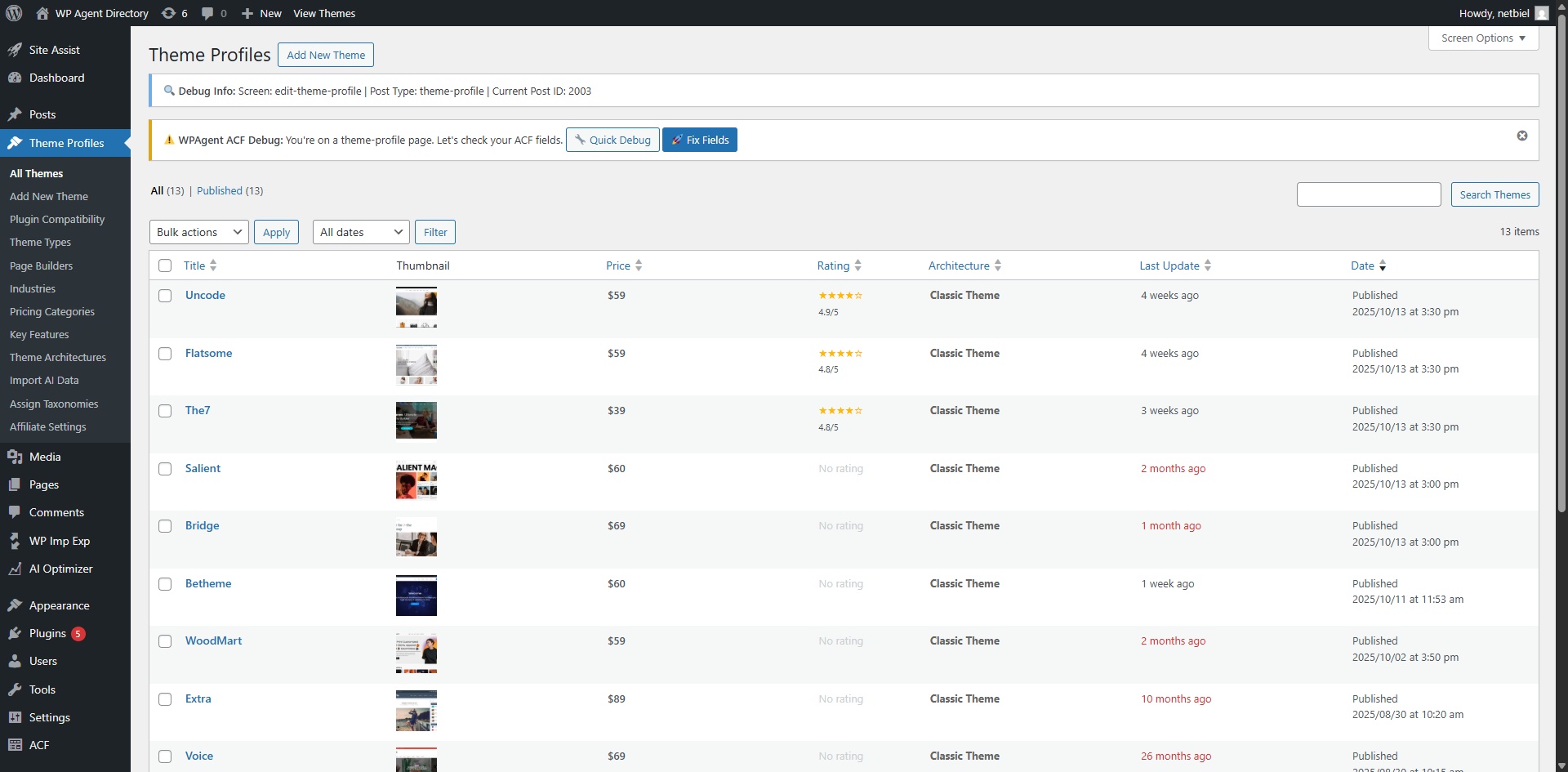Click the Search Themes text input
This screenshot has height=772, width=1568.
point(1368,194)
